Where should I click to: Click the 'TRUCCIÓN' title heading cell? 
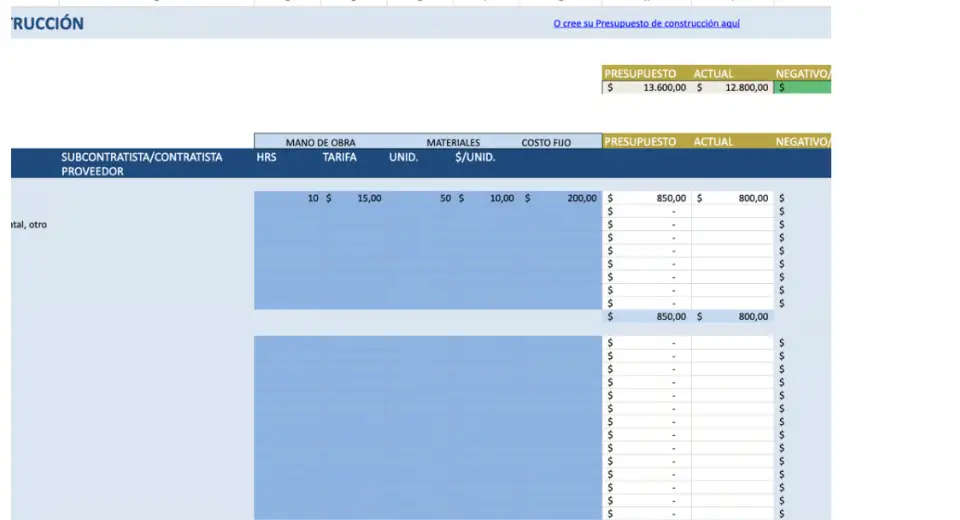click(48, 24)
